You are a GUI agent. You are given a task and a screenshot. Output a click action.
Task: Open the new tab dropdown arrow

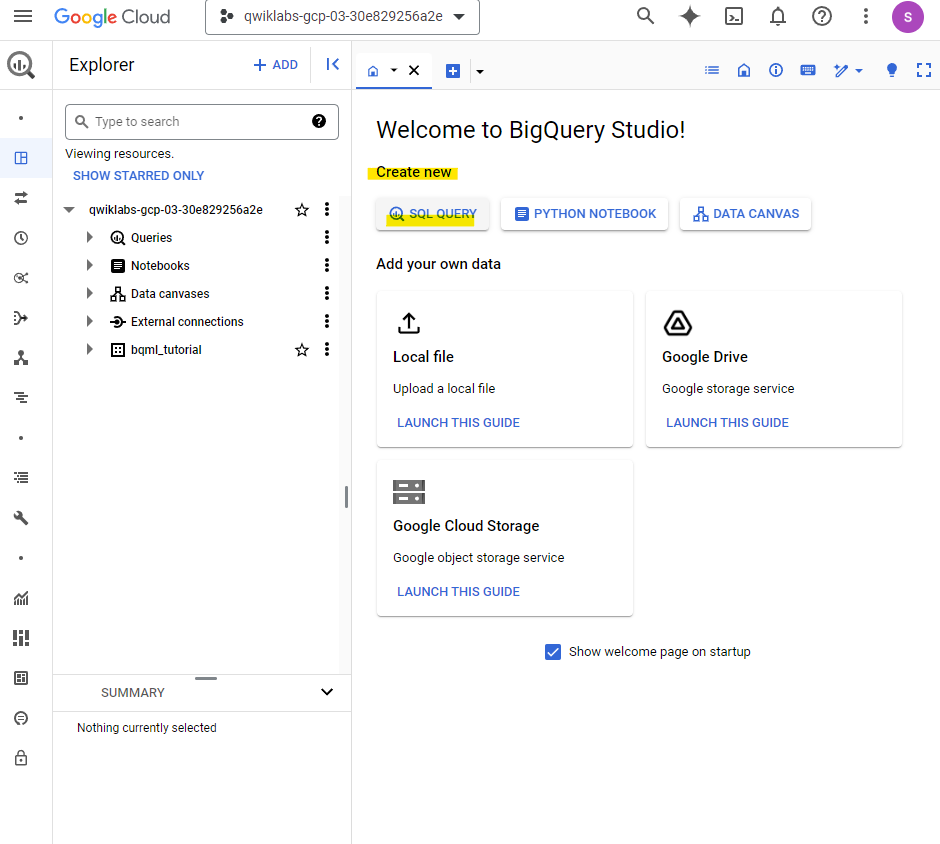pos(480,71)
